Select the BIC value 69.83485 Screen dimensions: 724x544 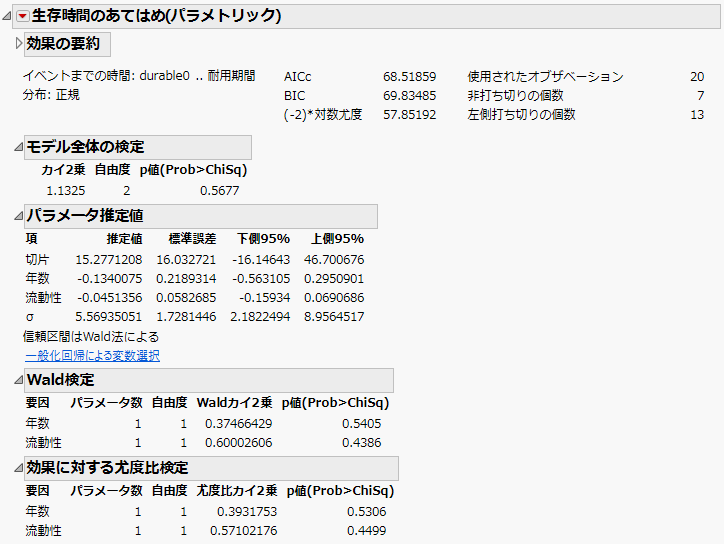click(410, 96)
